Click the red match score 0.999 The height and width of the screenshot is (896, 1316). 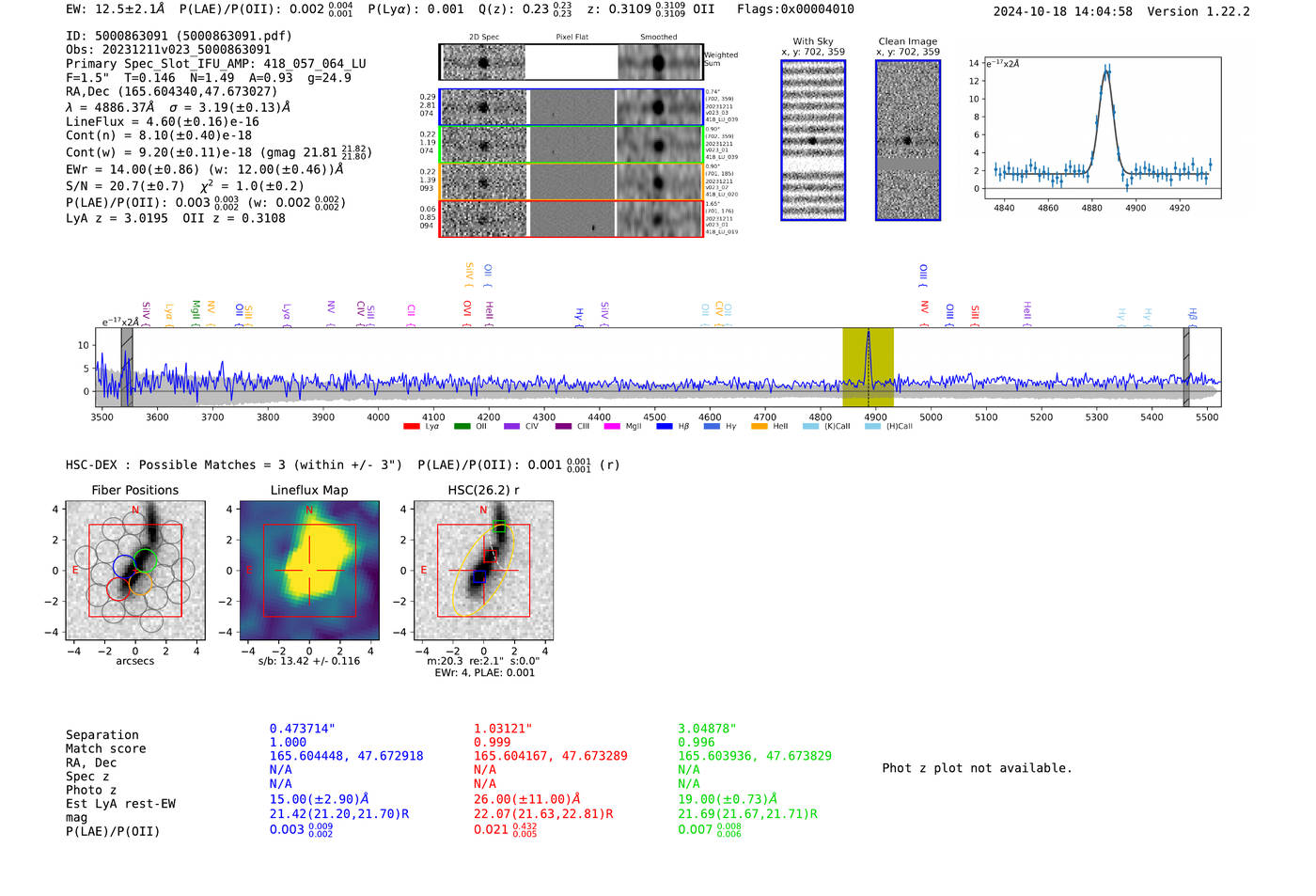pyautogui.click(x=492, y=742)
